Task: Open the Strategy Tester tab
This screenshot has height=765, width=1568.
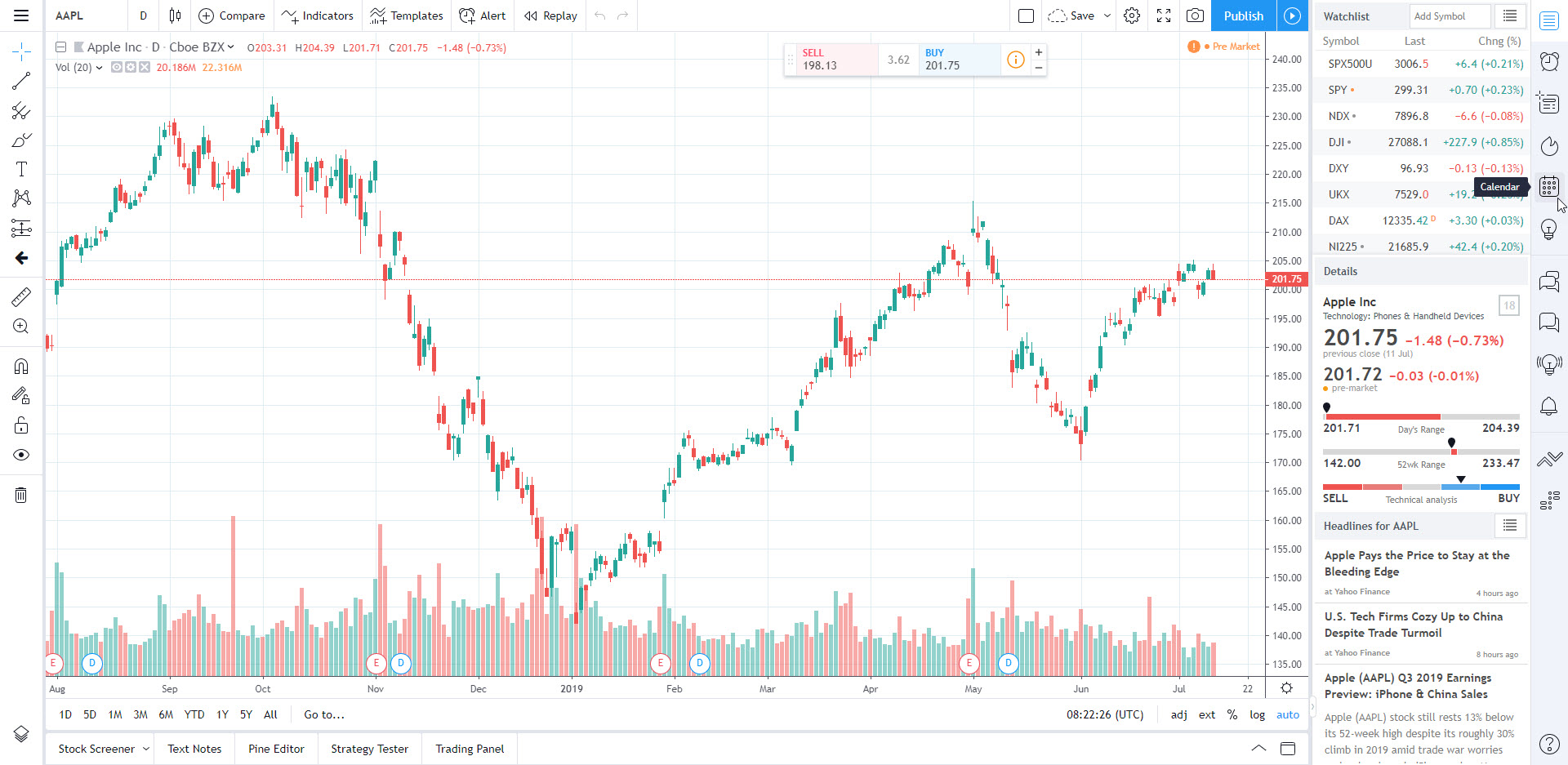Action: 369,749
